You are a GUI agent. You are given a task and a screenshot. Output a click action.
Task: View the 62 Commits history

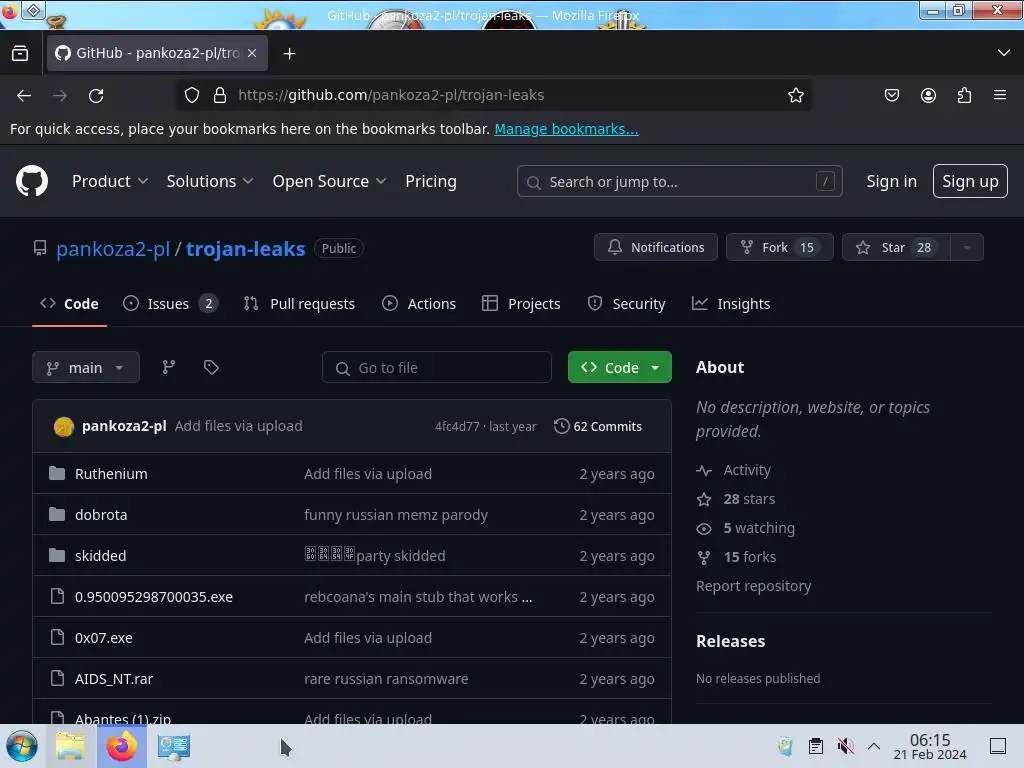pos(598,426)
